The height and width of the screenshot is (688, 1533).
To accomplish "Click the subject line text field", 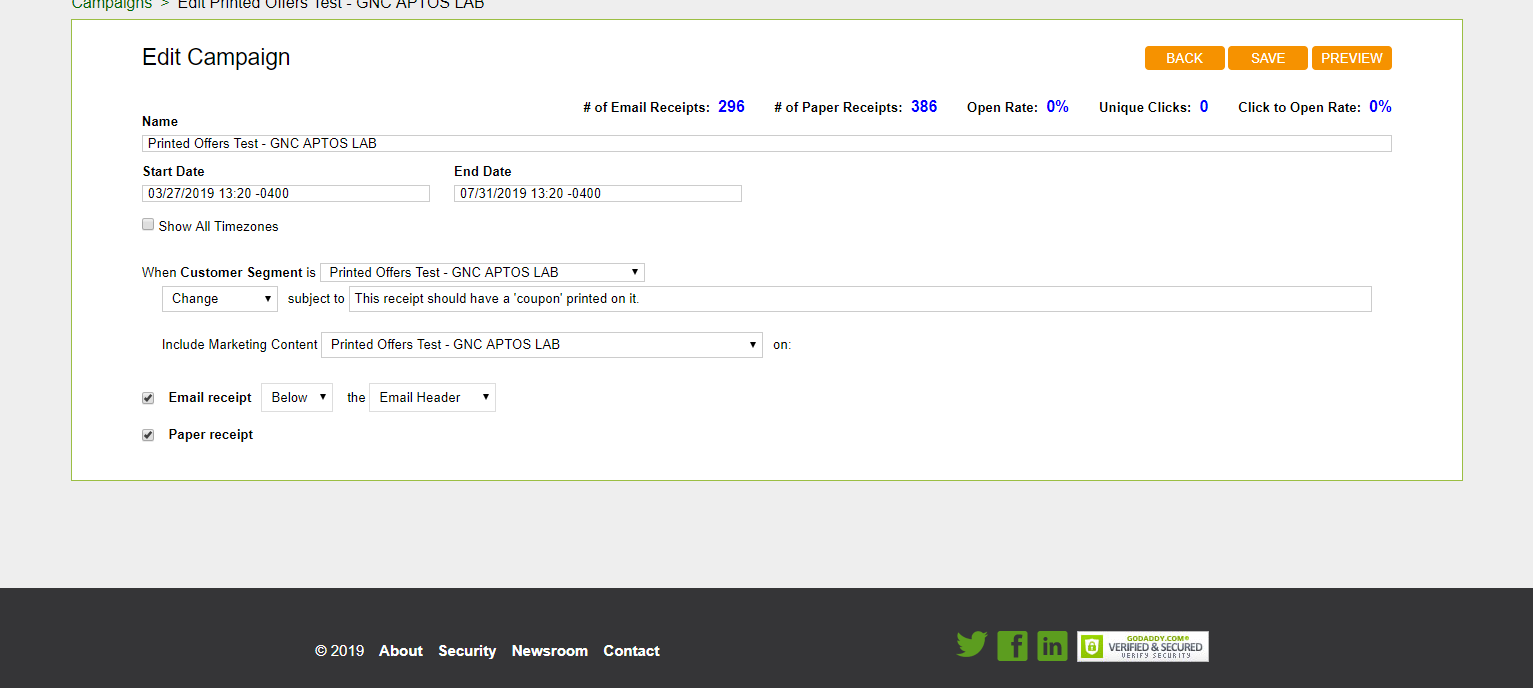I will click(860, 299).
